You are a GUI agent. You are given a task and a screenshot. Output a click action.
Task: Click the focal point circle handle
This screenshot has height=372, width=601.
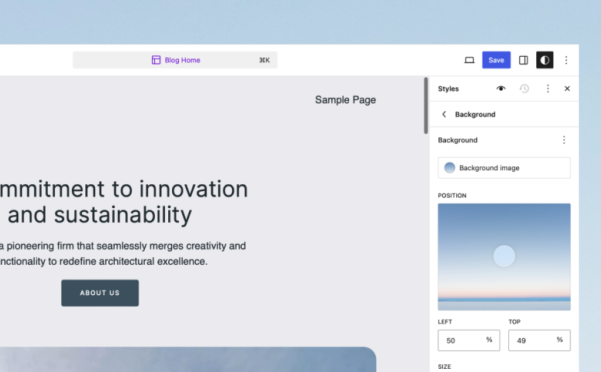(504, 256)
